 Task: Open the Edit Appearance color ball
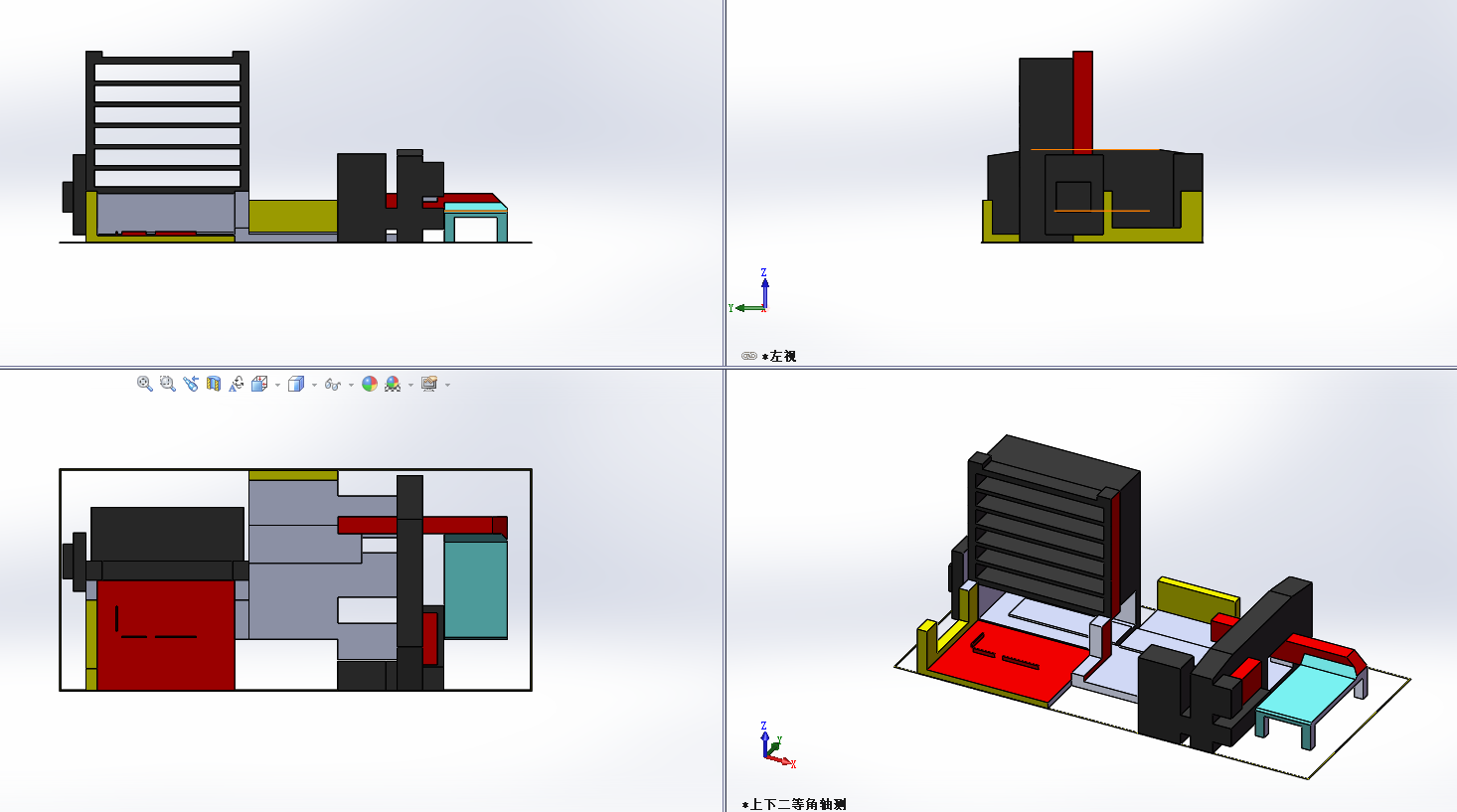(x=370, y=384)
